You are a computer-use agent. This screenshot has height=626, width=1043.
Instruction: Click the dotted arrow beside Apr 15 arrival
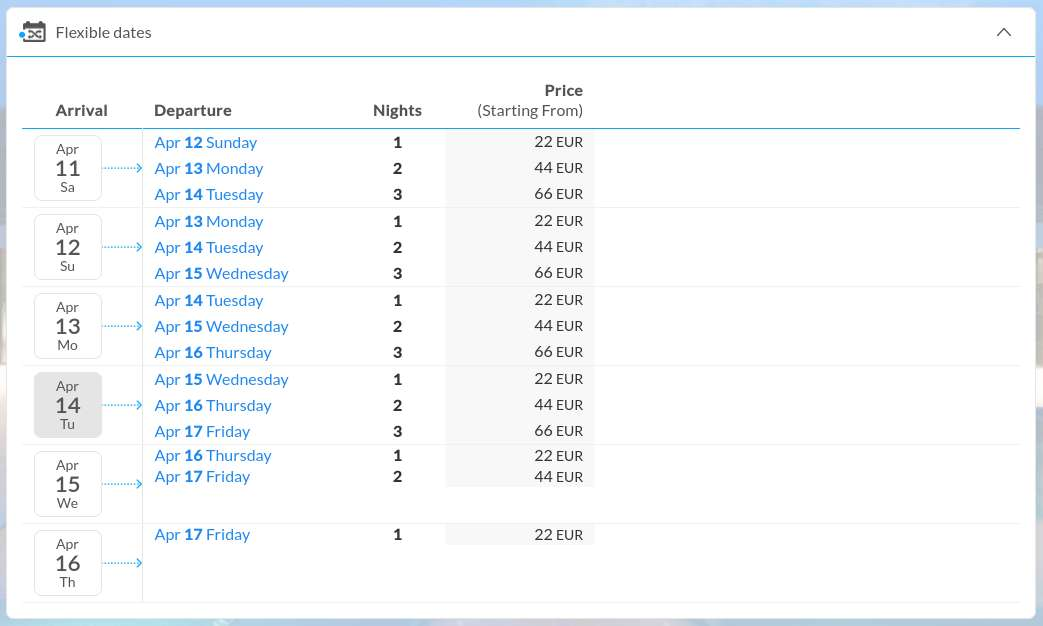click(123, 484)
